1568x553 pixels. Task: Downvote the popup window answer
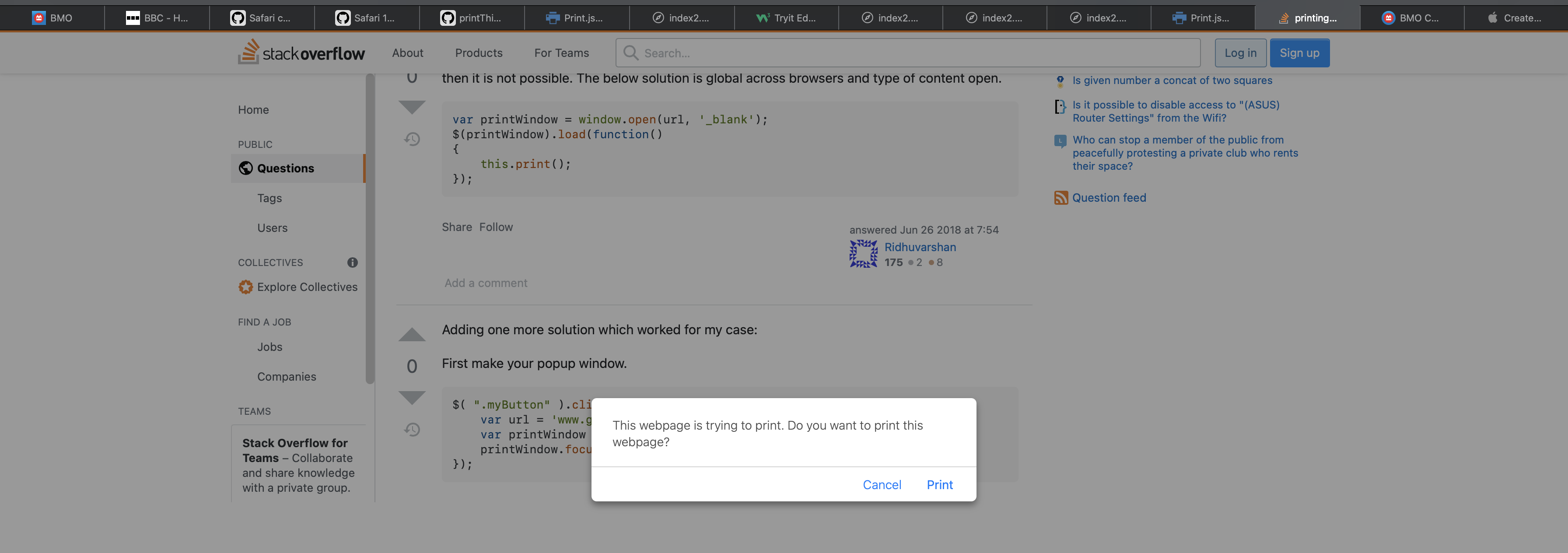[412, 398]
